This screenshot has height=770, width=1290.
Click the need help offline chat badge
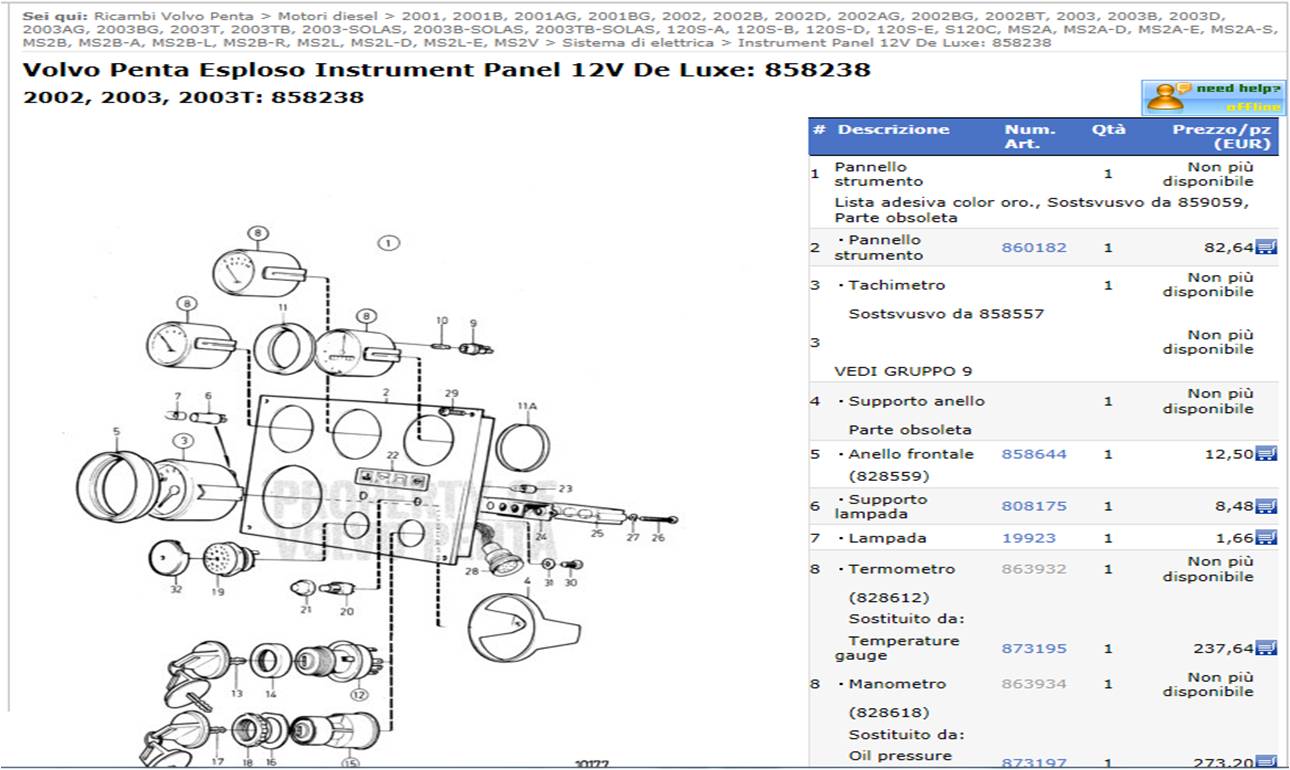point(1212,97)
